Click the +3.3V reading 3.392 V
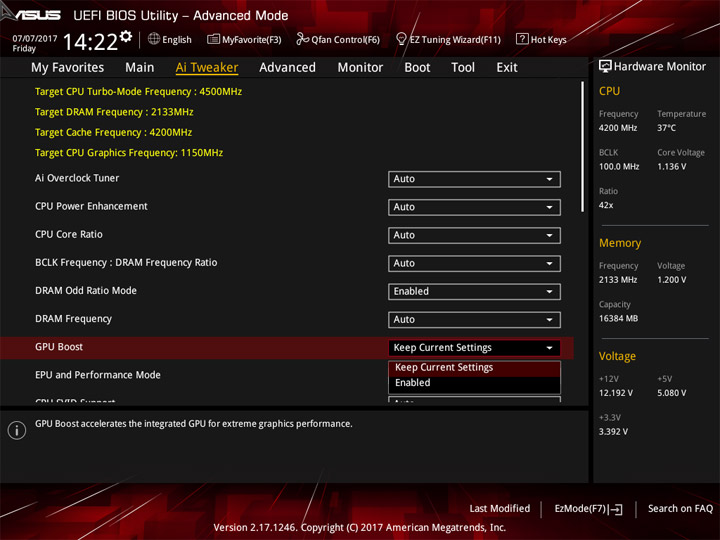720x540 pixels. tap(613, 432)
